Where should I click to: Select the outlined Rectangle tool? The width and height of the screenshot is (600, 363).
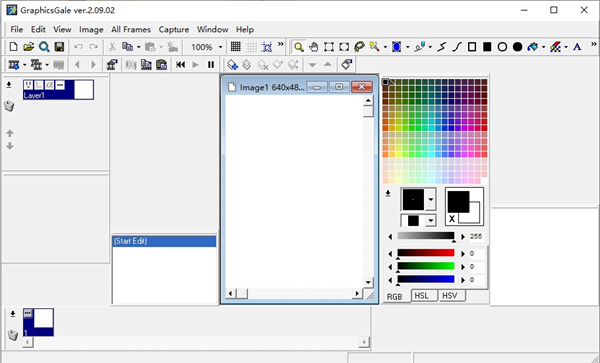pyautogui.click(x=472, y=47)
